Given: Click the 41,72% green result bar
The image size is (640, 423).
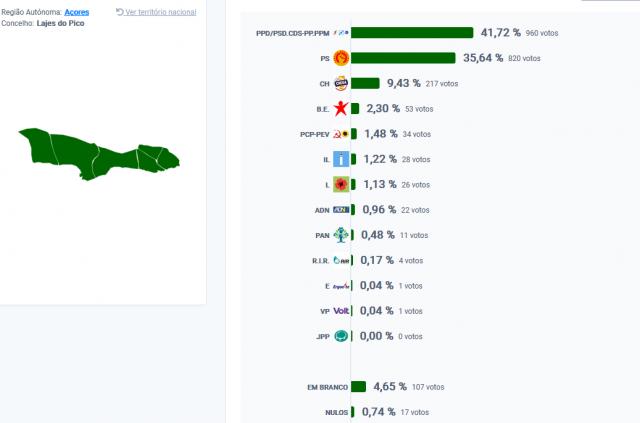Looking at the screenshot, I should coord(412,33).
